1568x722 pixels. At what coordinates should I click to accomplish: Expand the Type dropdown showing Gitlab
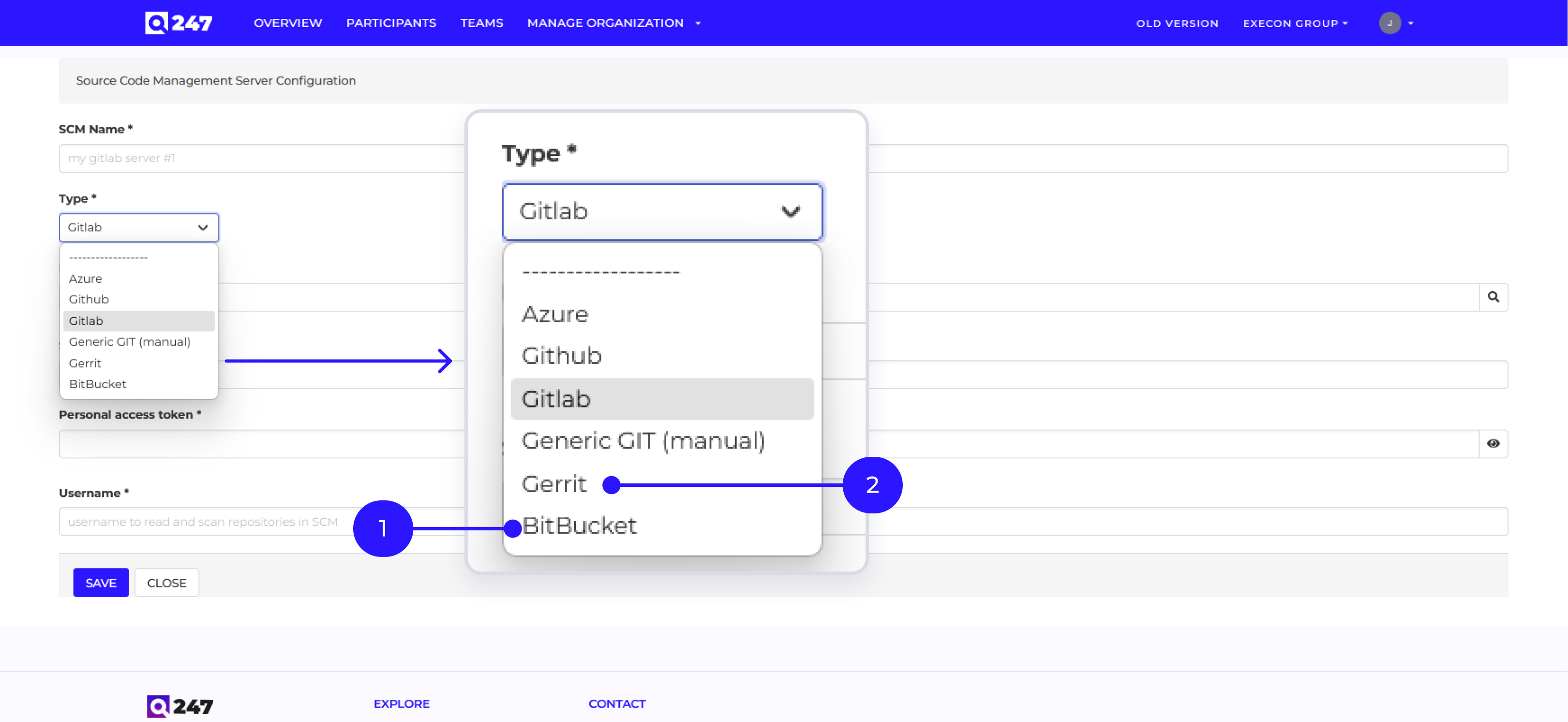tap(139, 227)
